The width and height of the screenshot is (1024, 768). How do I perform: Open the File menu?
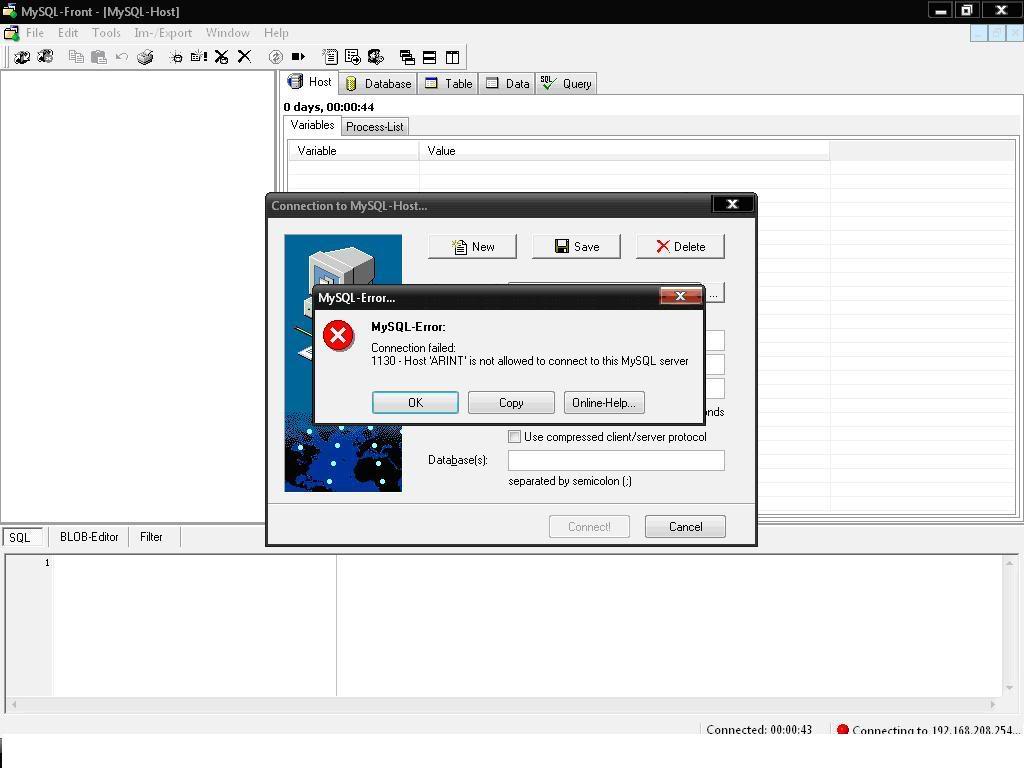pyautogui.click(x=35, y=33)
